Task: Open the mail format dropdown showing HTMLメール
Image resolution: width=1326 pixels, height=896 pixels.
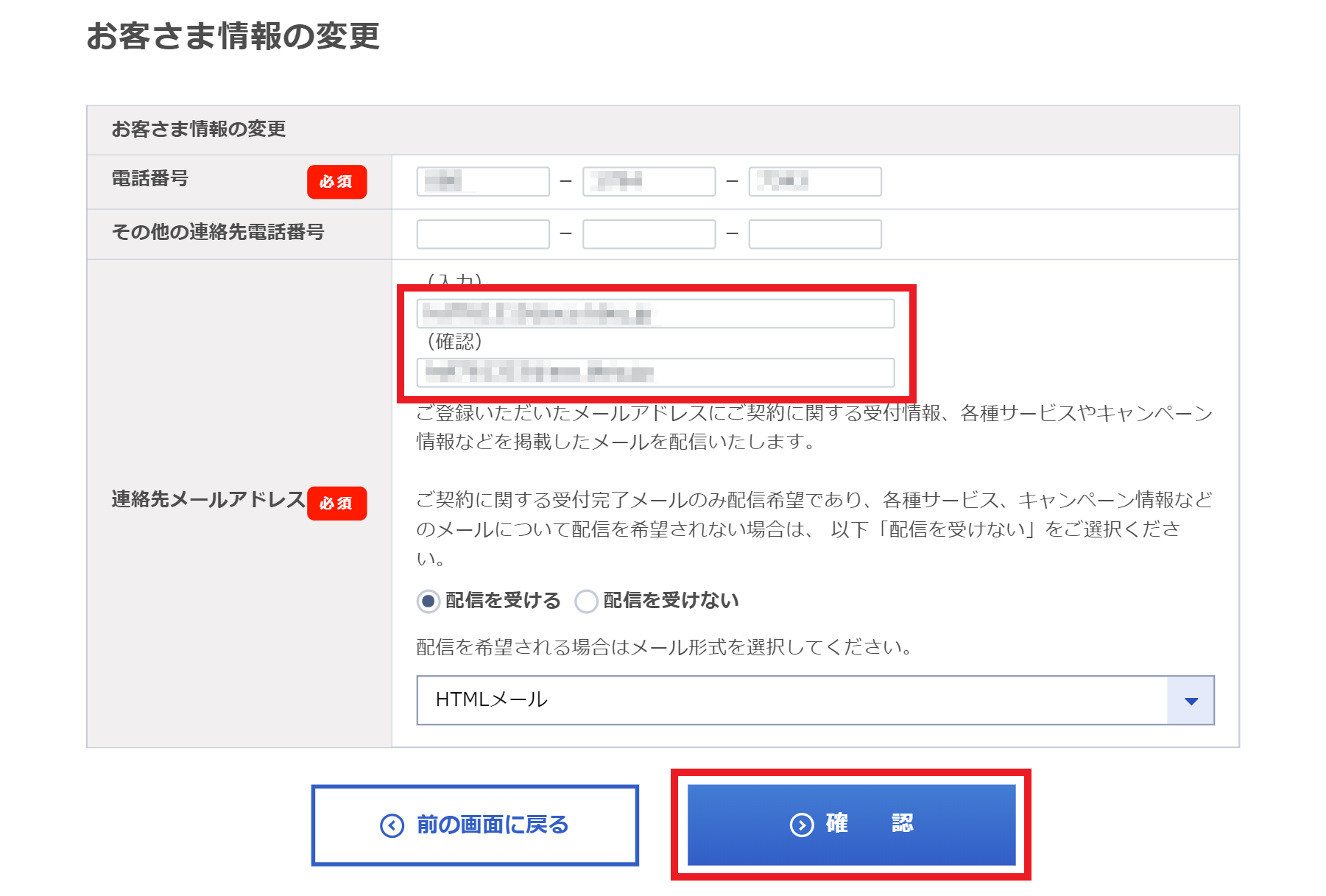Action: point(810,700)
